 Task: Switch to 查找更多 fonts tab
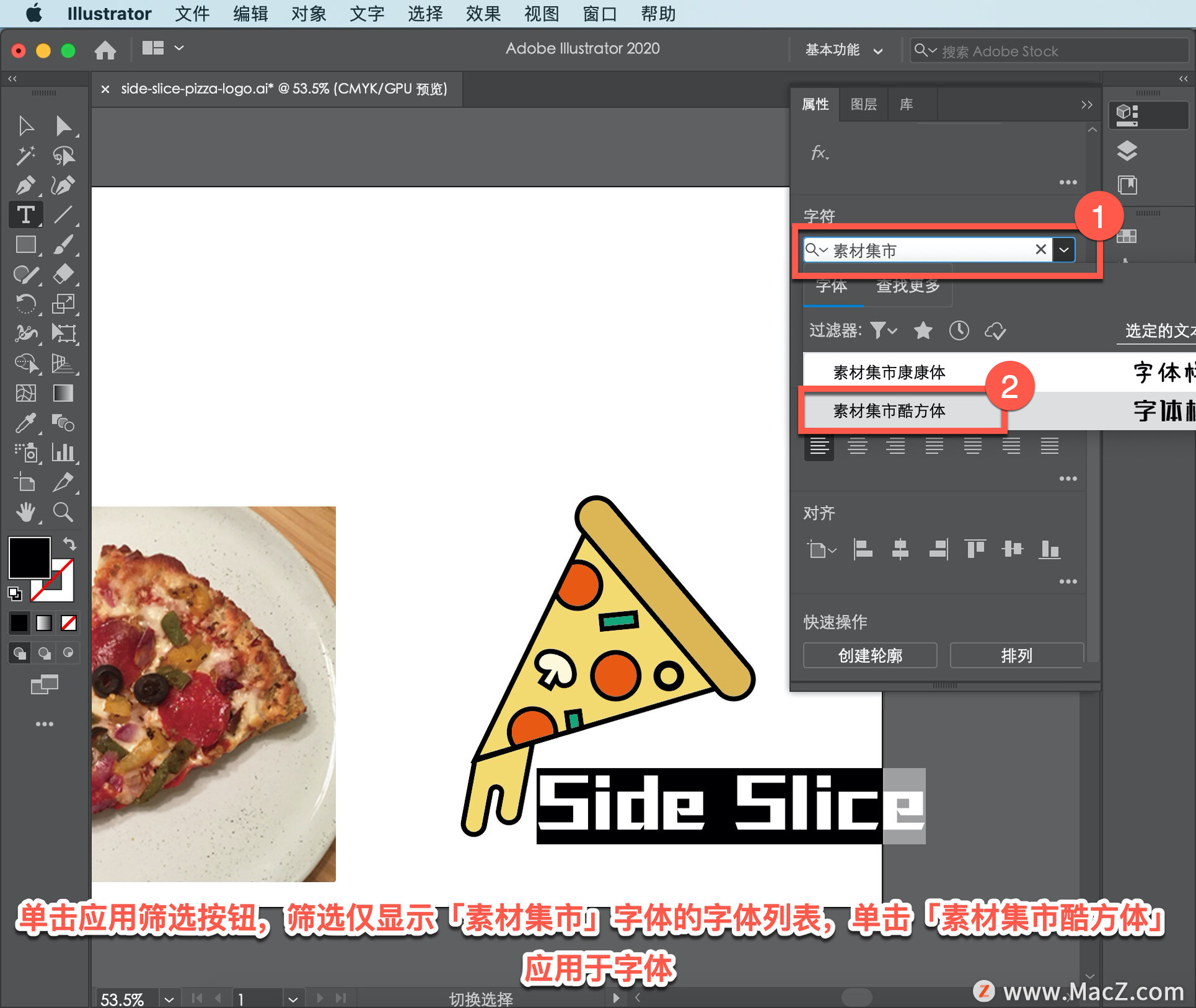point(908,286)
